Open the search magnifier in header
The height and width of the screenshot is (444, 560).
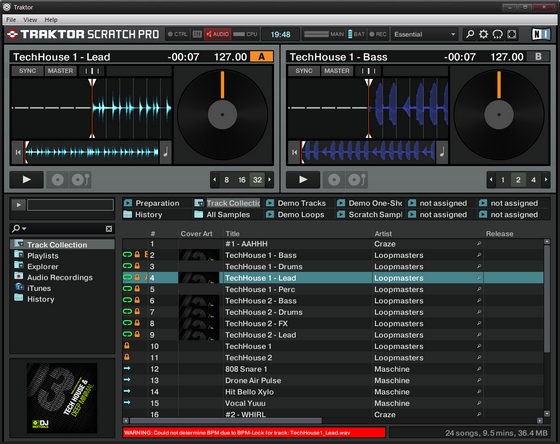click(470, 34)
